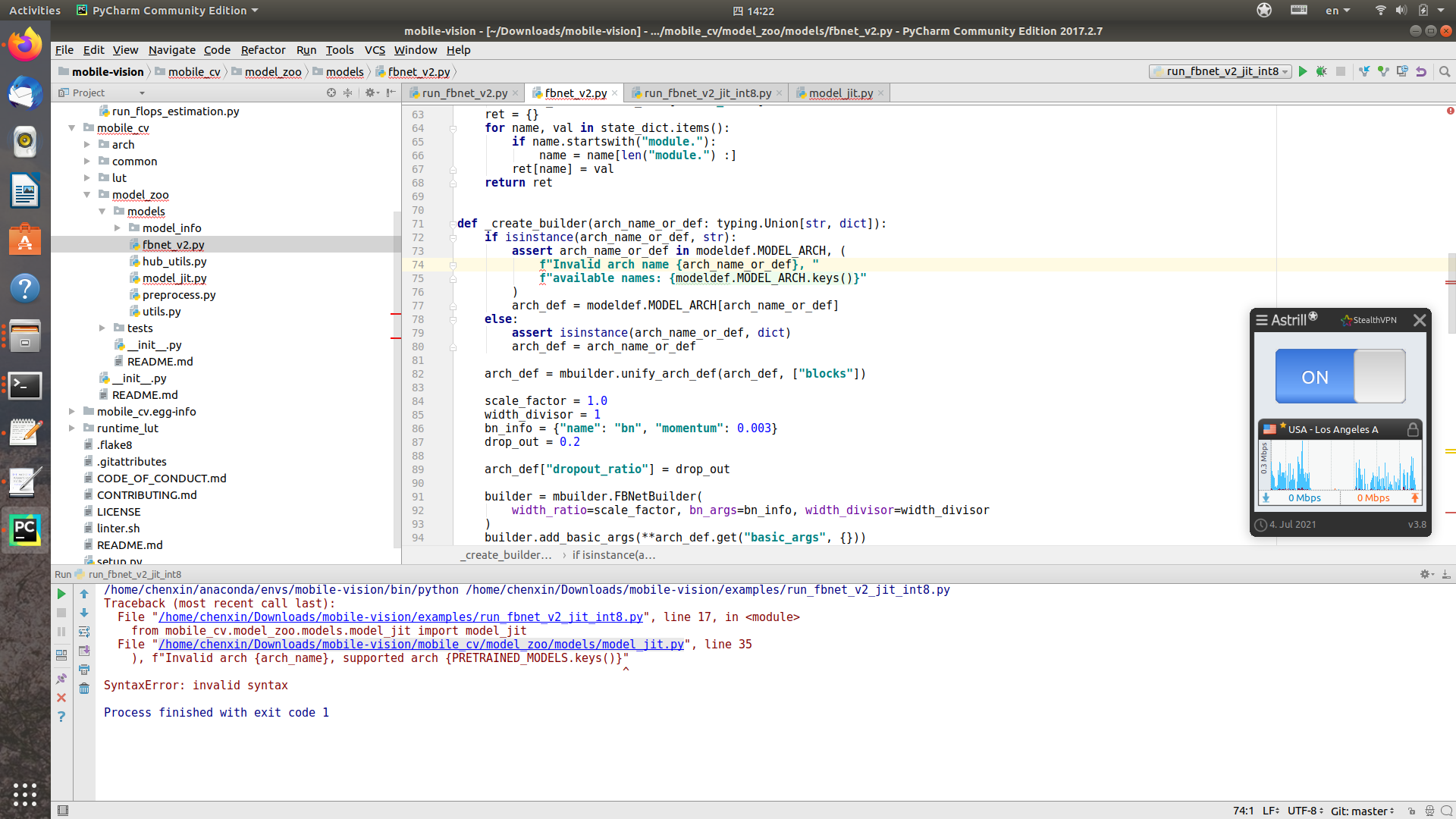This screenshot has height=819, width=1456.
Task: Open the run_fbnet_v2_jit_int8.py traceback link
Action: coord(400,617)
